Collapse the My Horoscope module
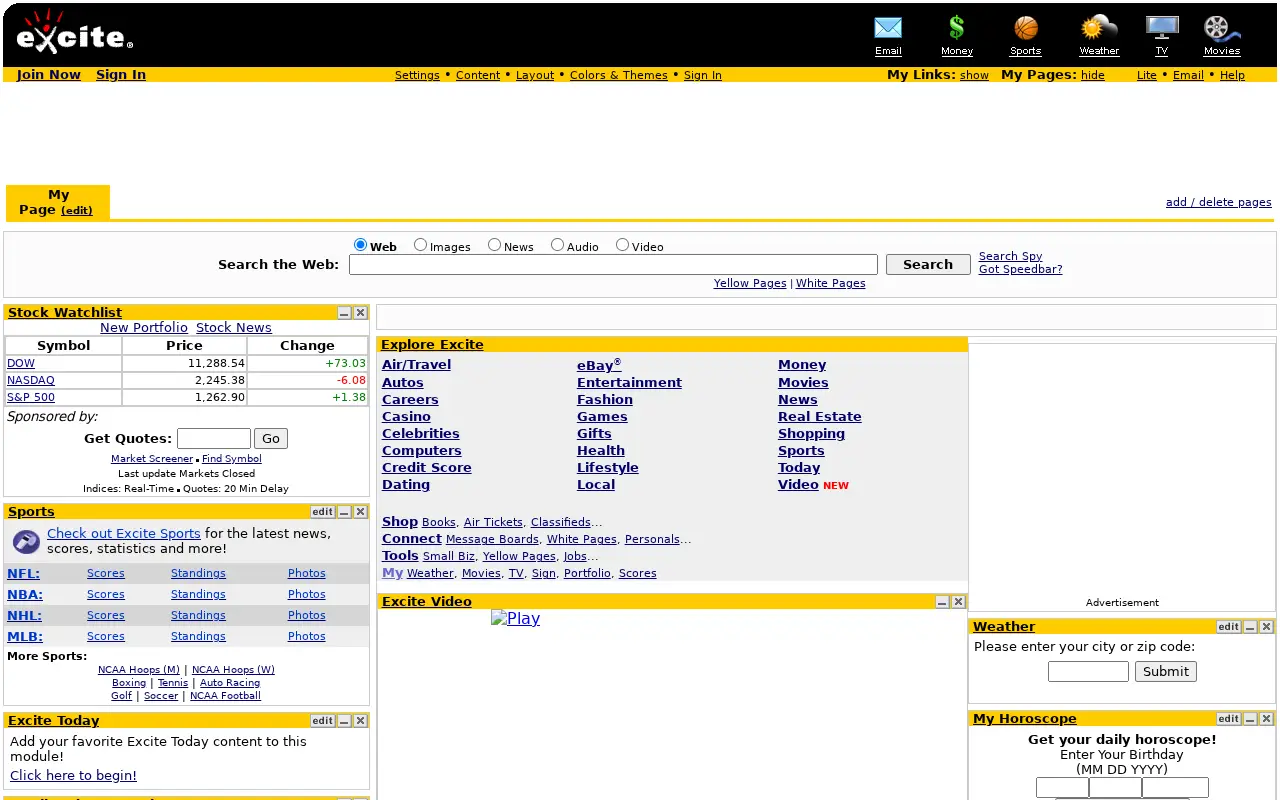The height and width of the screenshot is (800, 1280). [1250, 719]
